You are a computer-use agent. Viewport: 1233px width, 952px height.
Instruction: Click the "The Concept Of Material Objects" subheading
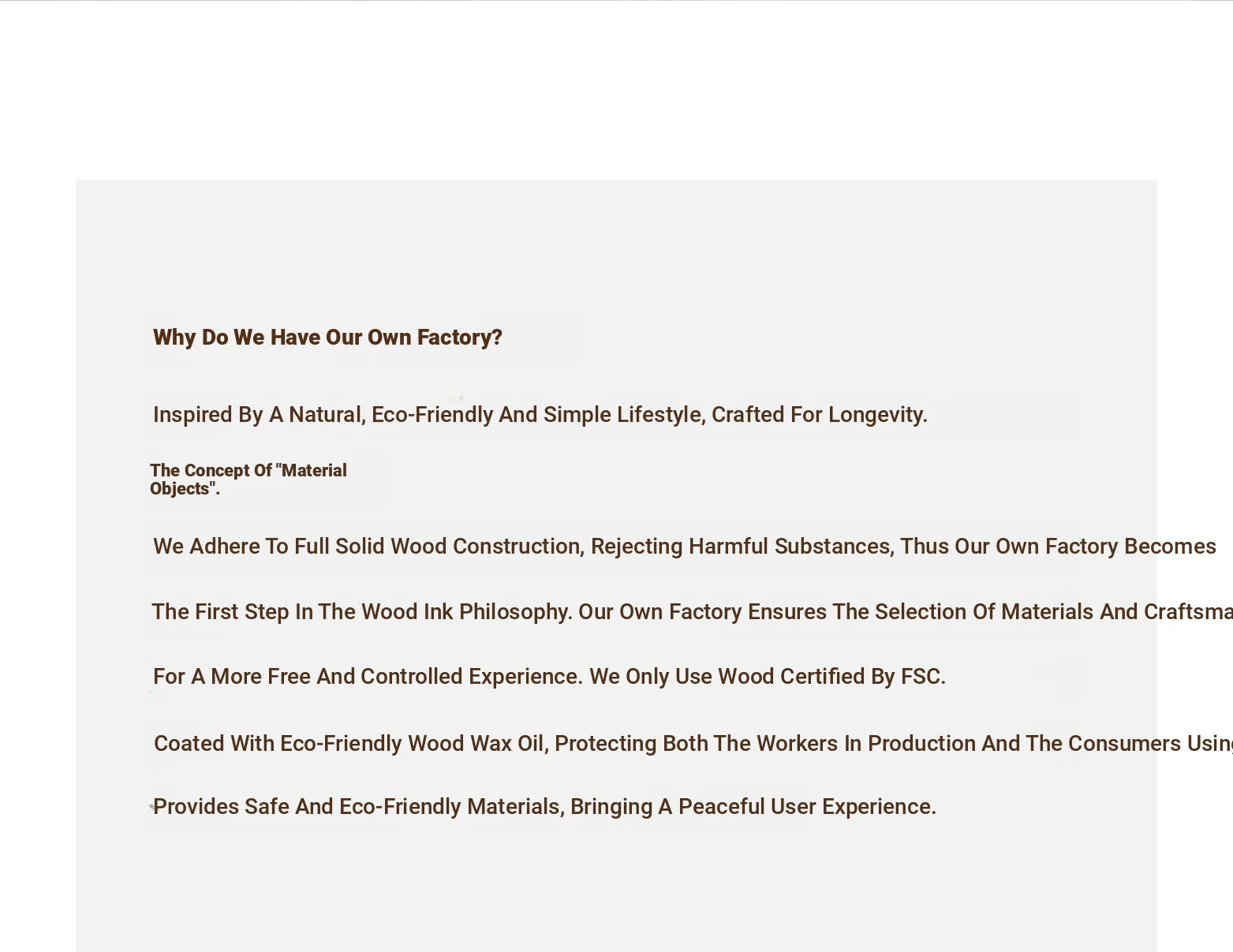click(x=248, y=480)
